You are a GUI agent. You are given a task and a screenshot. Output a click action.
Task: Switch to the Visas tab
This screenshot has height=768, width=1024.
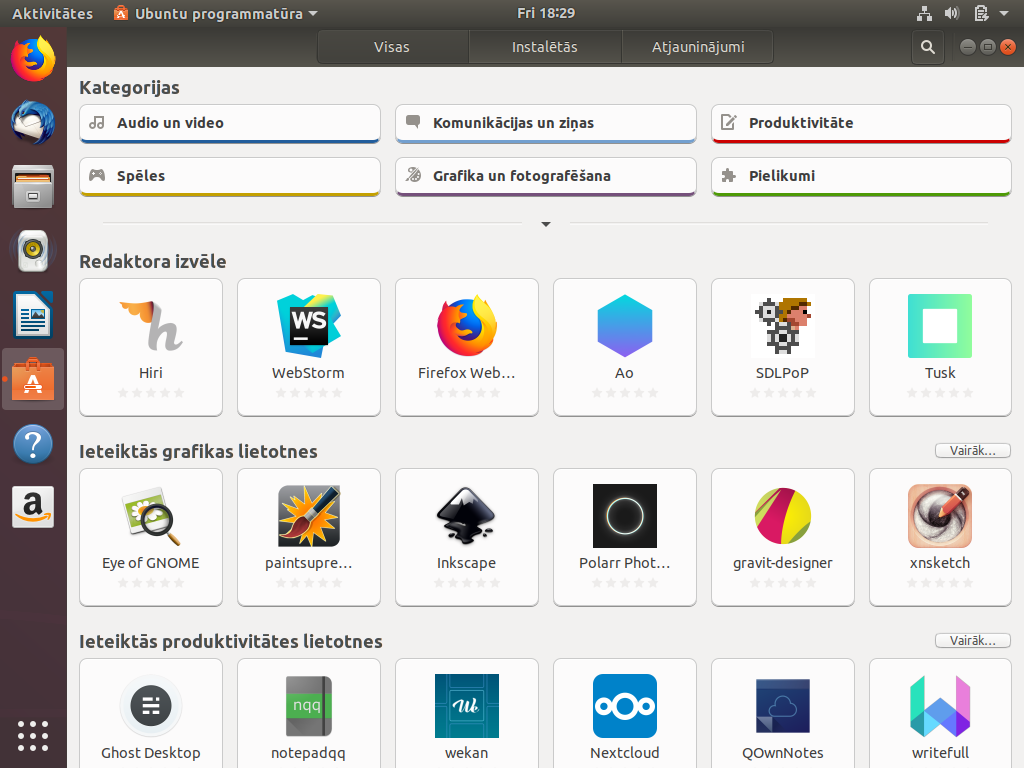392,47
